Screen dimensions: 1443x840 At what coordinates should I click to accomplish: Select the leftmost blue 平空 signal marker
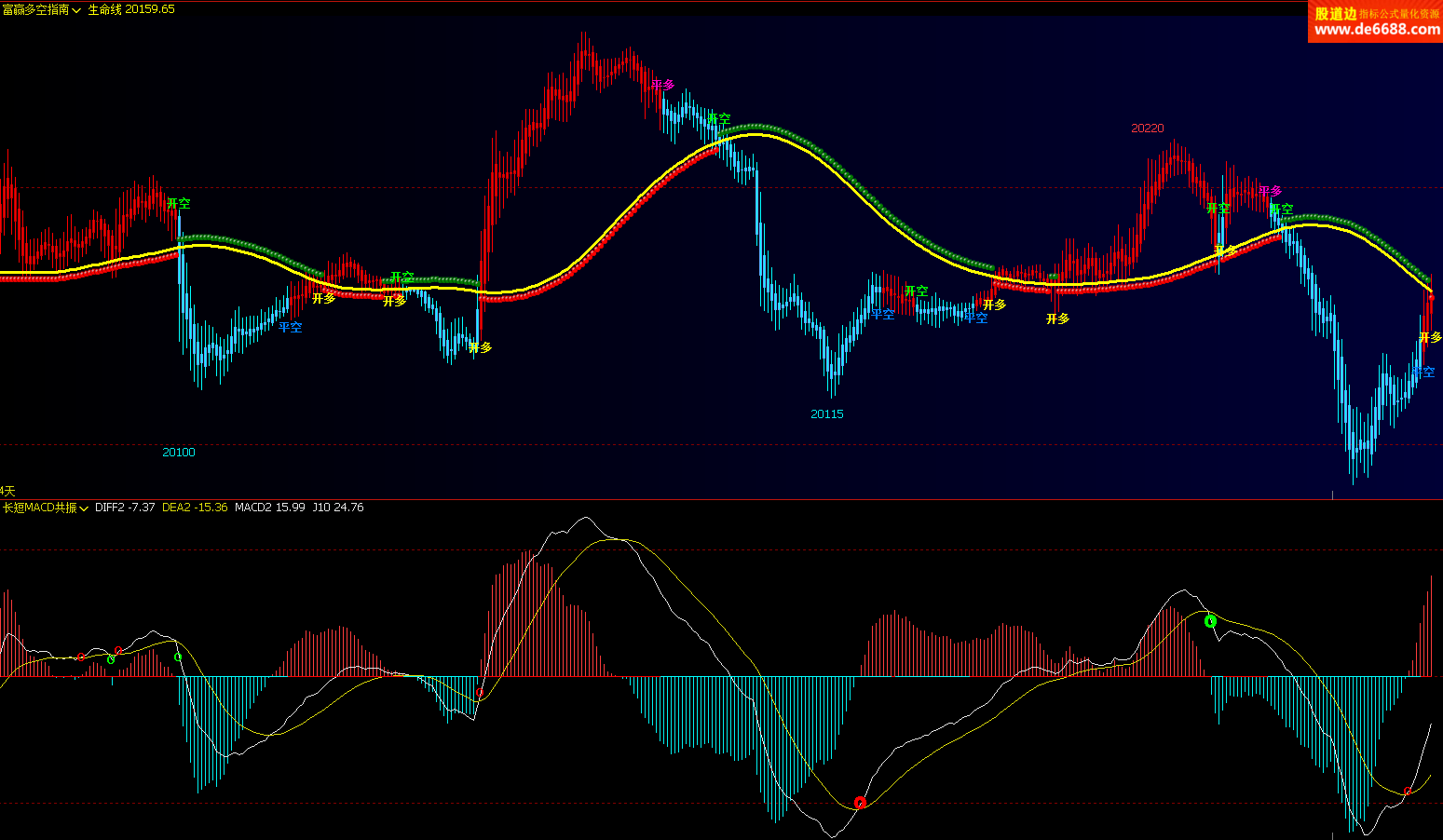pyautogui.click(x=290, y=327)
